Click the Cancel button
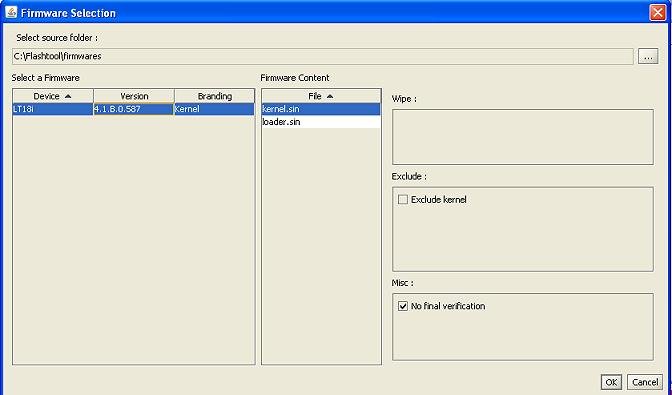 pyautogui.click(x=645, y=382)
